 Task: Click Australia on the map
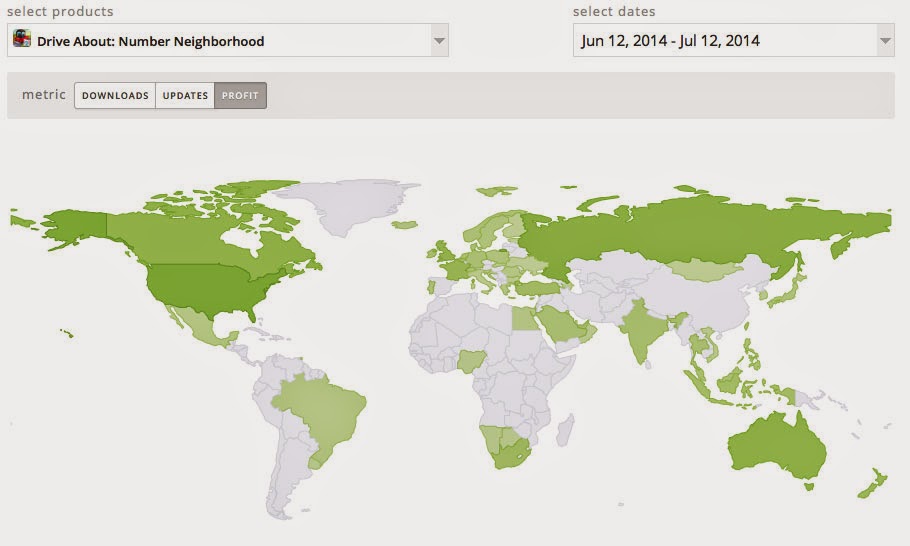(776, 445)
